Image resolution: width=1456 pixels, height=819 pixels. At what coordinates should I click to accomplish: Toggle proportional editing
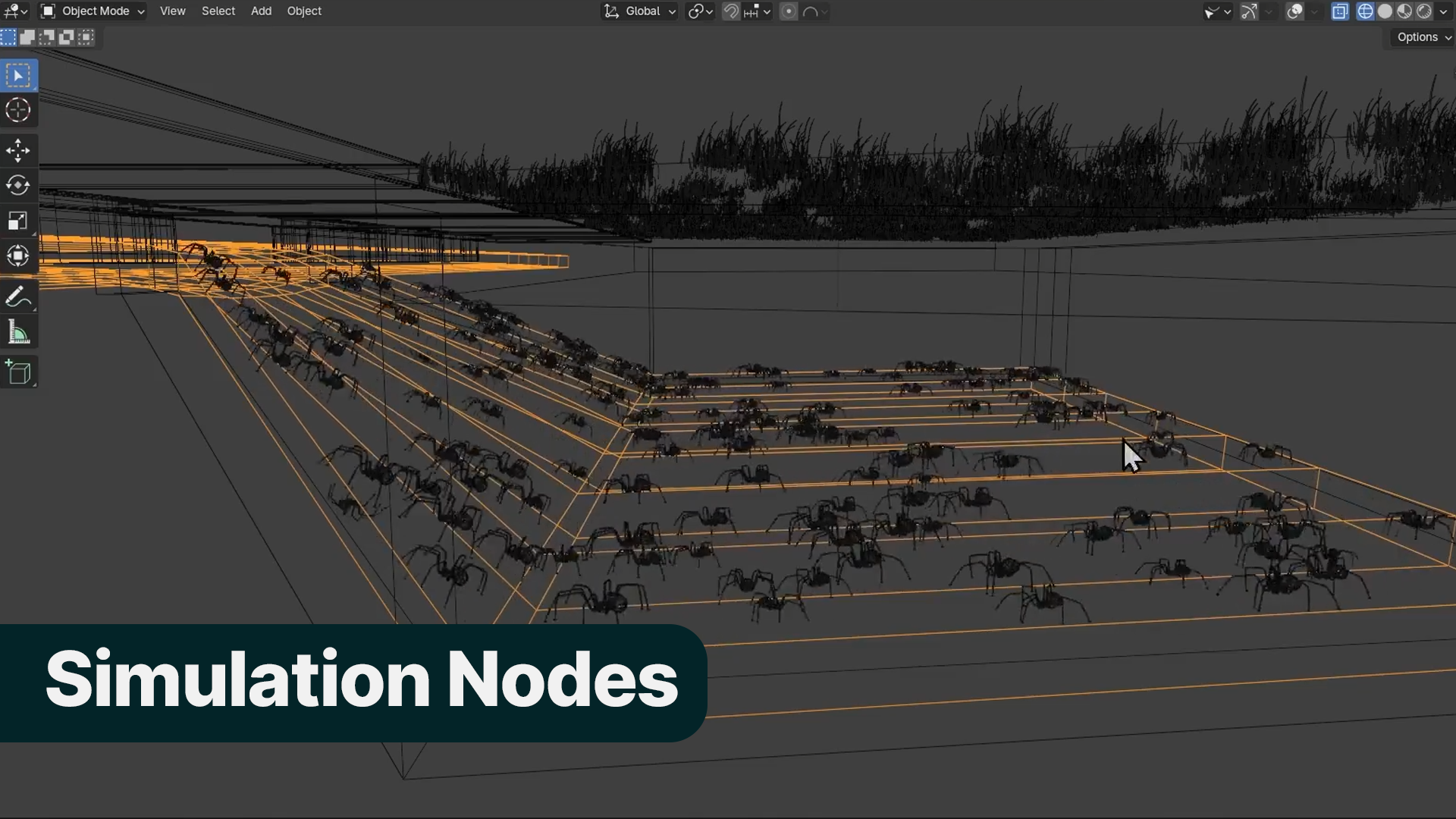tap(789, 11)
